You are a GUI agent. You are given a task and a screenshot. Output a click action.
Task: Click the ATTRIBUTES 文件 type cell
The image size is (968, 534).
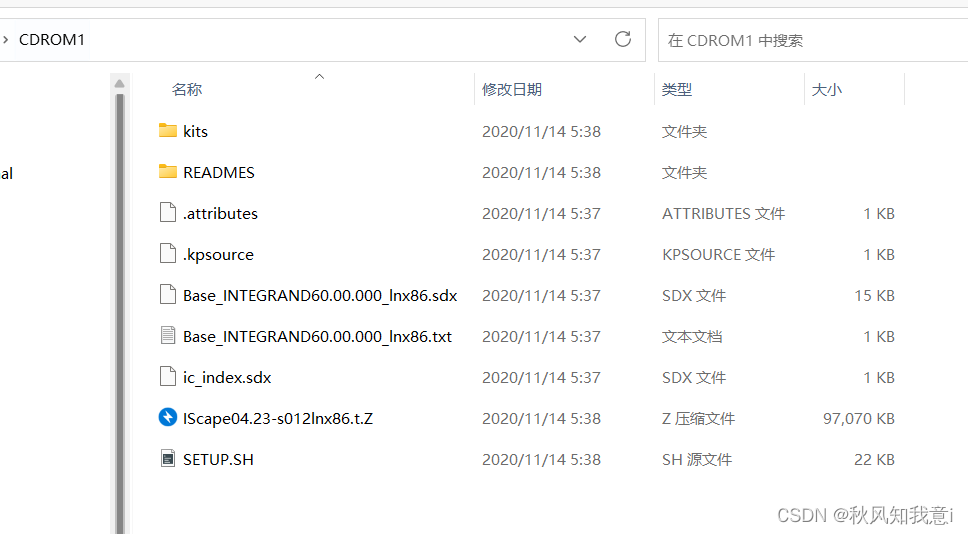[724, 214]
